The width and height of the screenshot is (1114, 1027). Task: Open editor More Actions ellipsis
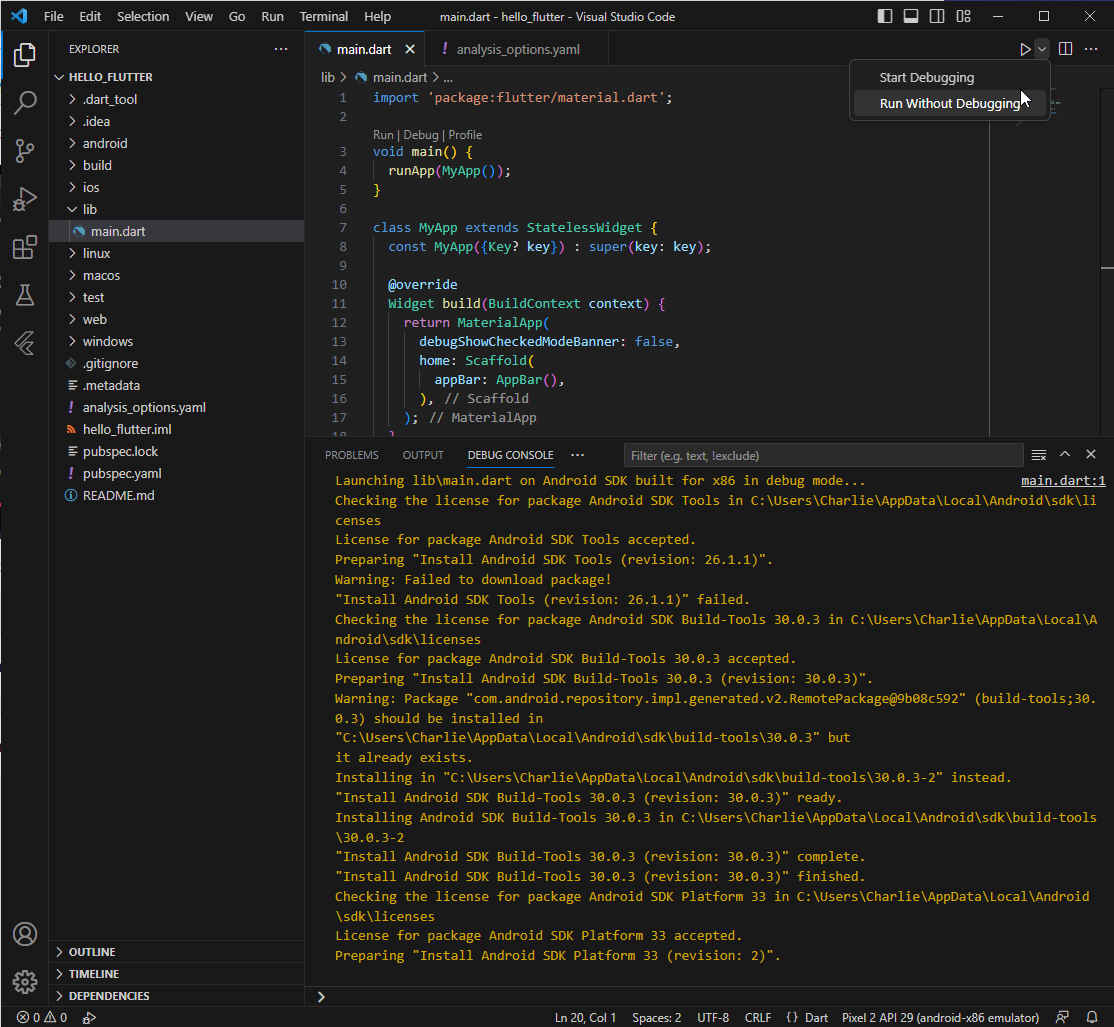coord(1091,49)
